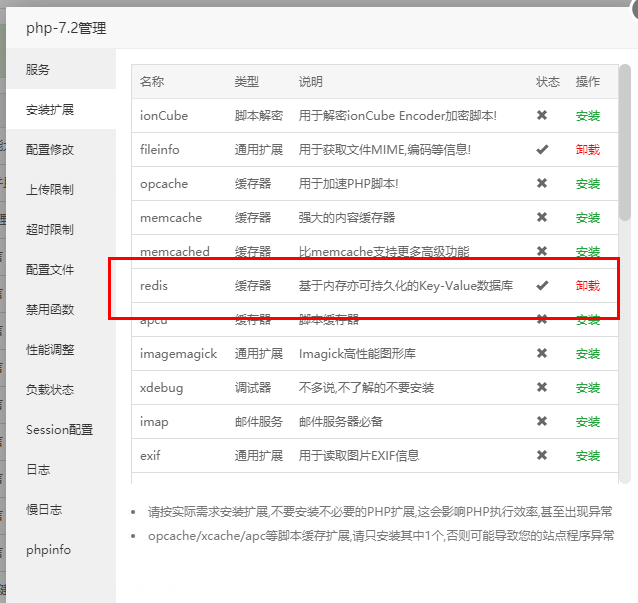Open 禁用函数 sidebar item

click(x=50, y=310)
